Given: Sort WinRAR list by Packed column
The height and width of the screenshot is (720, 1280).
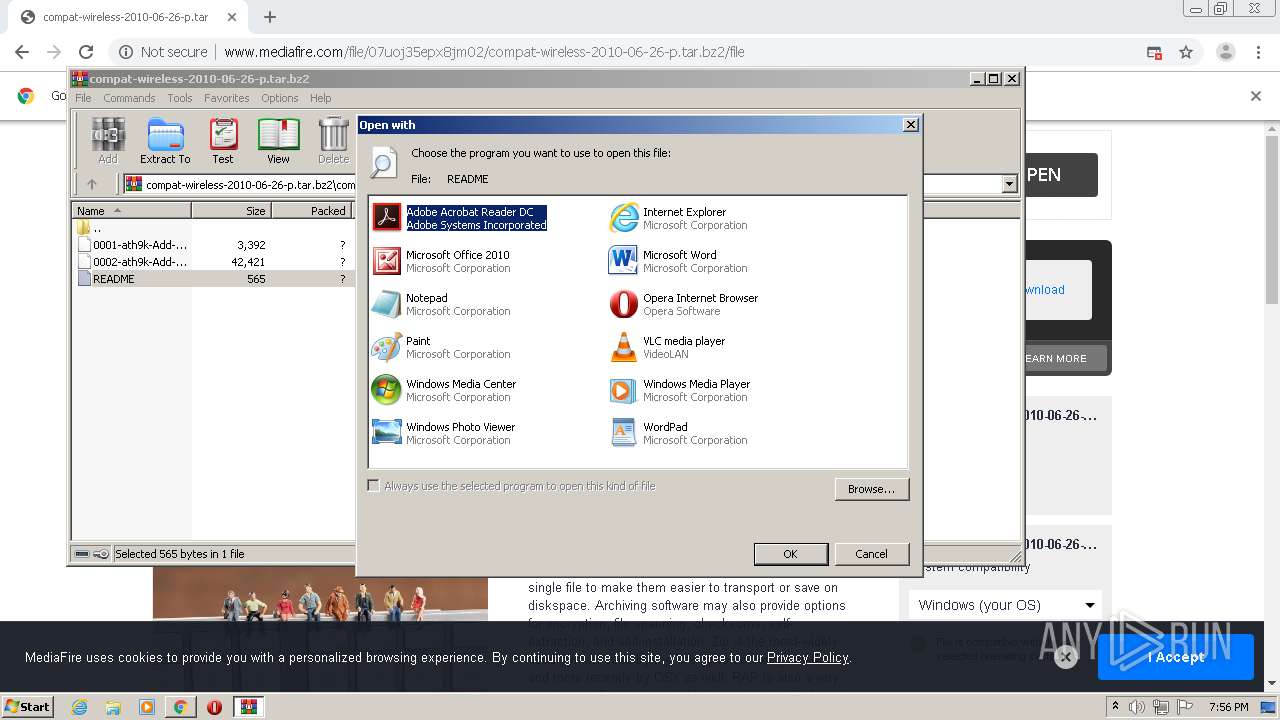Looking at the screenshot, I should point(311,211).
